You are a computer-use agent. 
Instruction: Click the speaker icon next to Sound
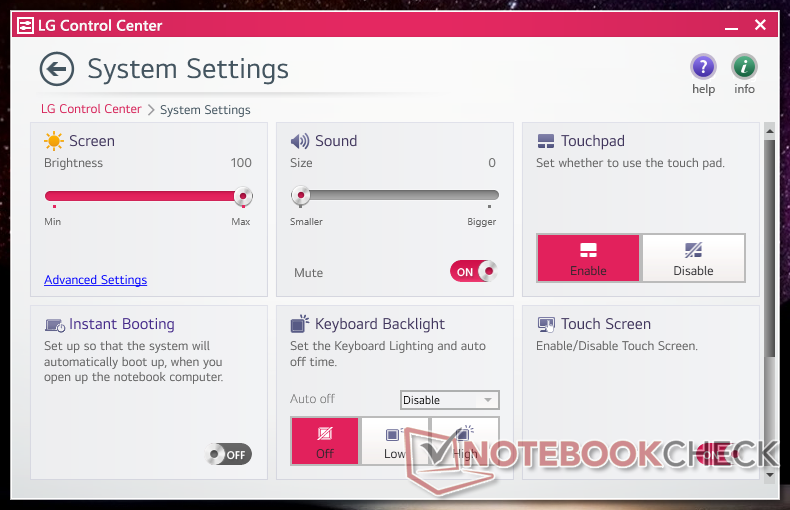click(x=300, y=141)
